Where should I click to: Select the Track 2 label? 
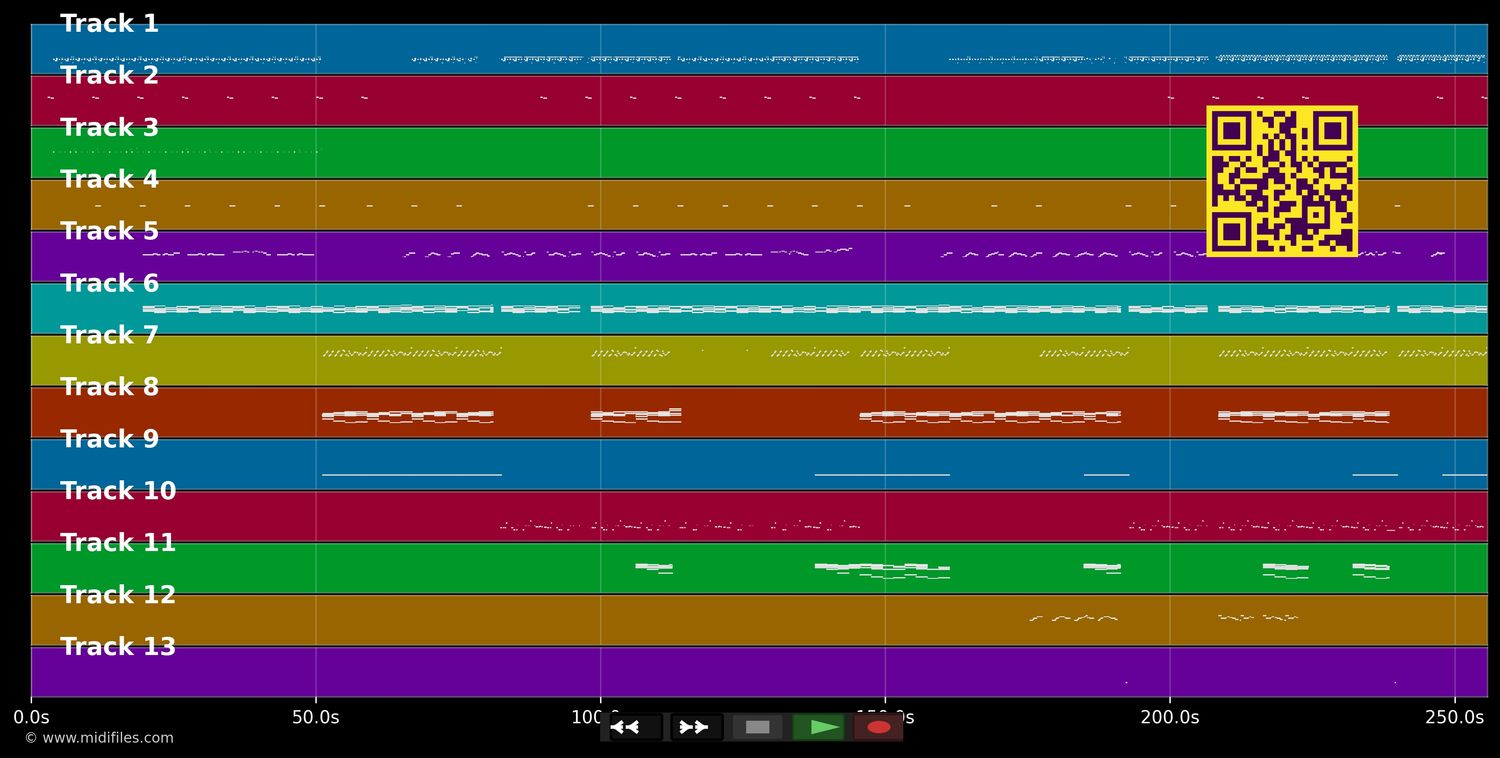tap(109, 76)
